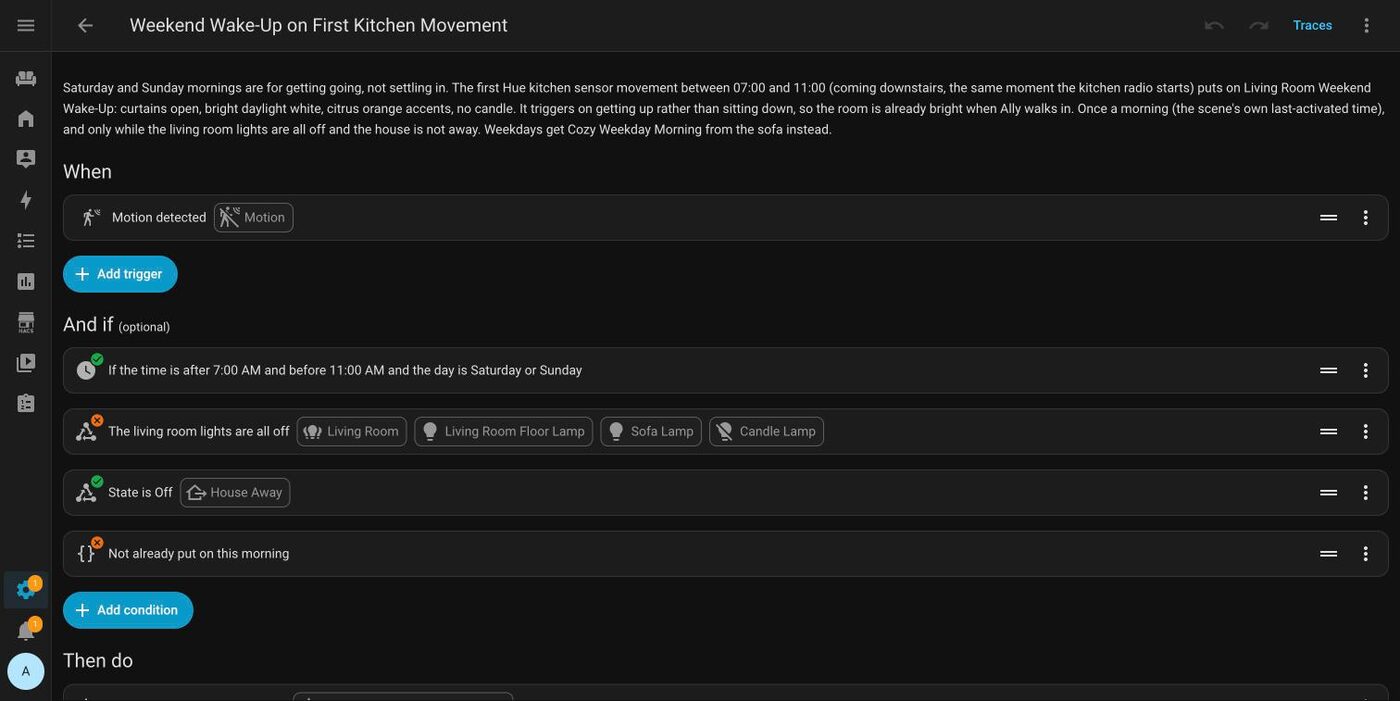The width and height of the screenshot is (1400, 701).
Task: Open user profile avatar A
Action: pyautogui.click(x=26, y=672)
